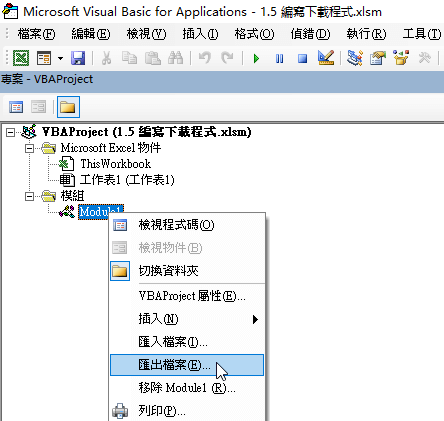444x421 pixels.
Task: Open the 偵錯(D) menu
Action: 310,34
